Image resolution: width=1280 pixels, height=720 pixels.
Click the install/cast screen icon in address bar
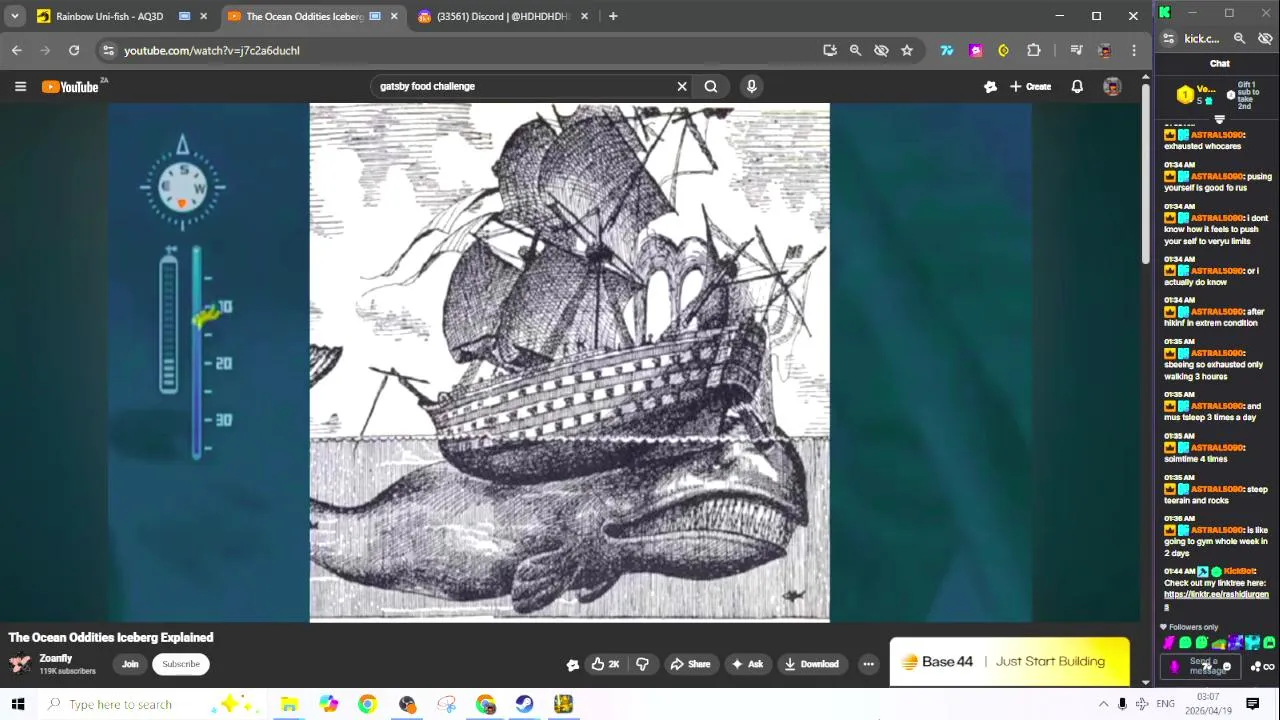829,50
